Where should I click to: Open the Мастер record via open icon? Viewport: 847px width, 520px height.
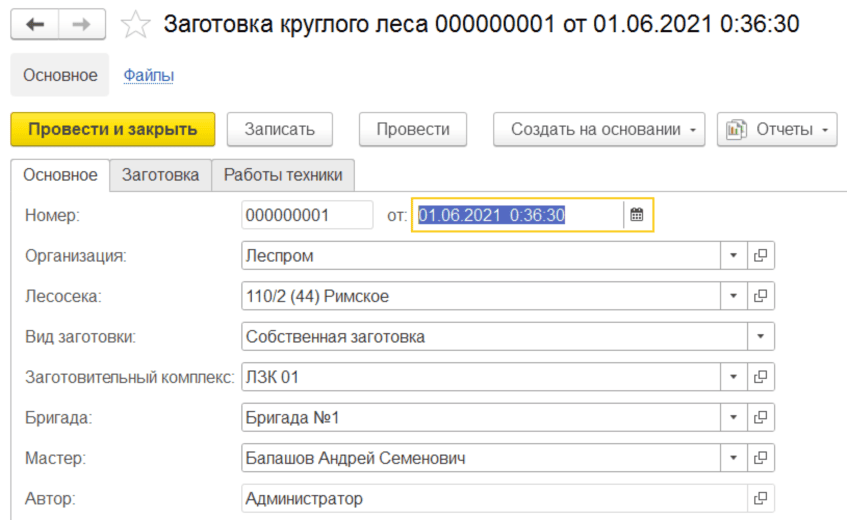(761, 458)
